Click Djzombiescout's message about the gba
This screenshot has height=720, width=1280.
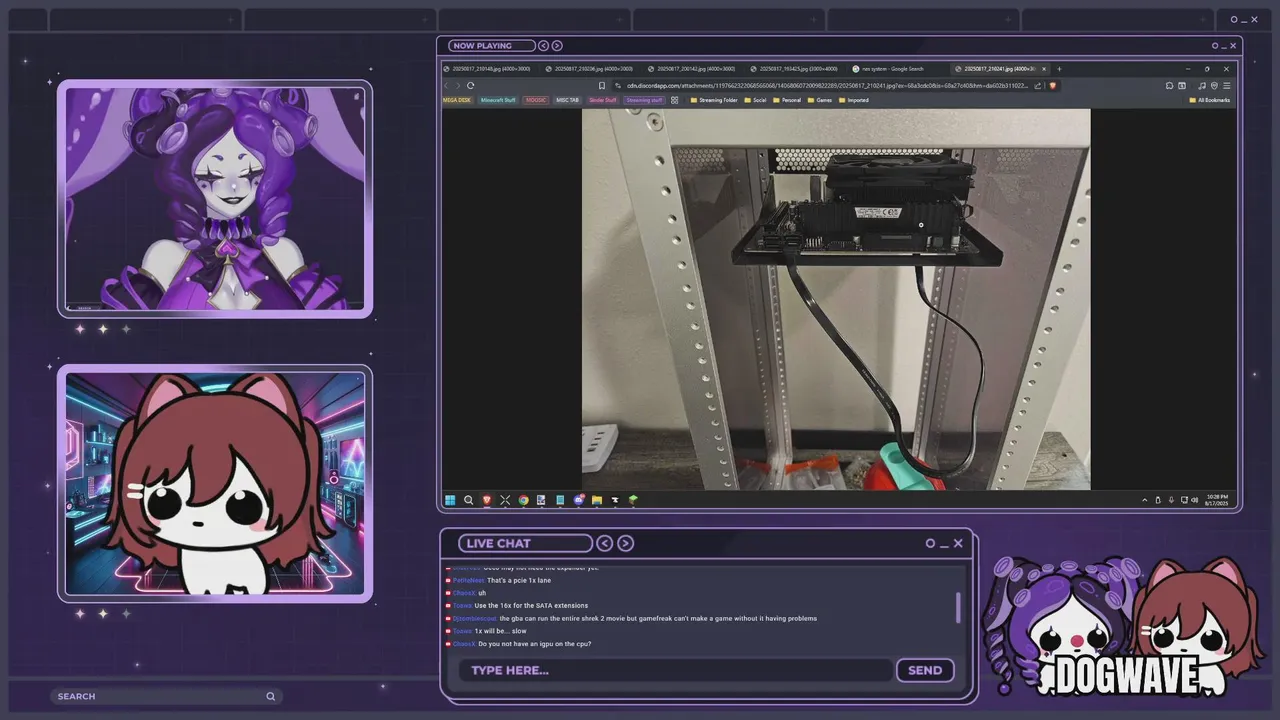[658, 618]
